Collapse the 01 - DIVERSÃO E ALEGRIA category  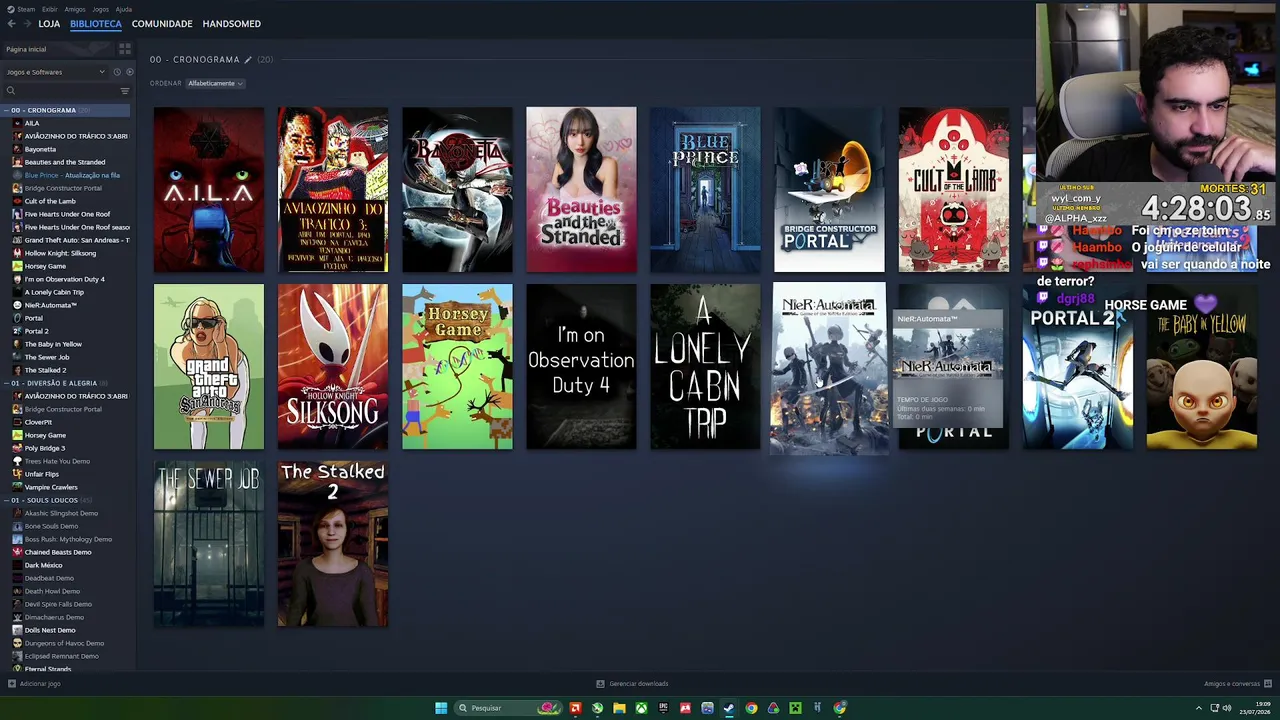coord(6,383)
